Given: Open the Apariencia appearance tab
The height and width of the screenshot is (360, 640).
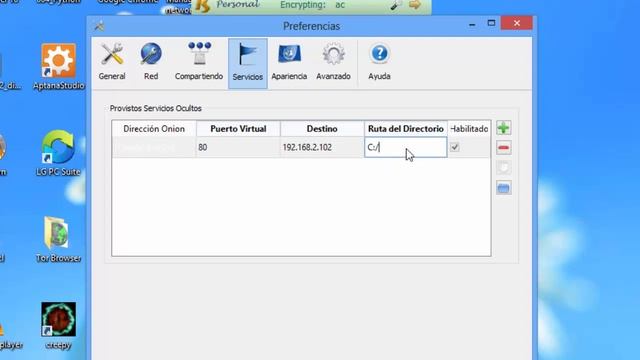Looking at the screenshot, I should 289,62.
